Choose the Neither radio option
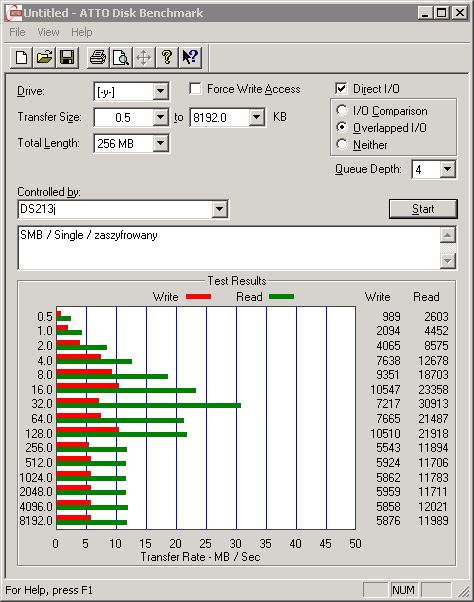Image resolution: width=474 pixels, height=602 pixels. [342, 144]
